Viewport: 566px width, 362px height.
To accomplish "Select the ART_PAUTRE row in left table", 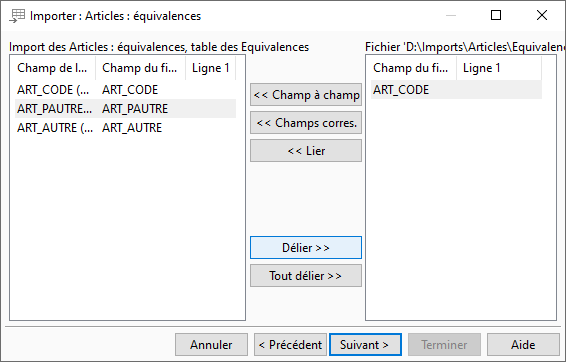I will [125, 109].
